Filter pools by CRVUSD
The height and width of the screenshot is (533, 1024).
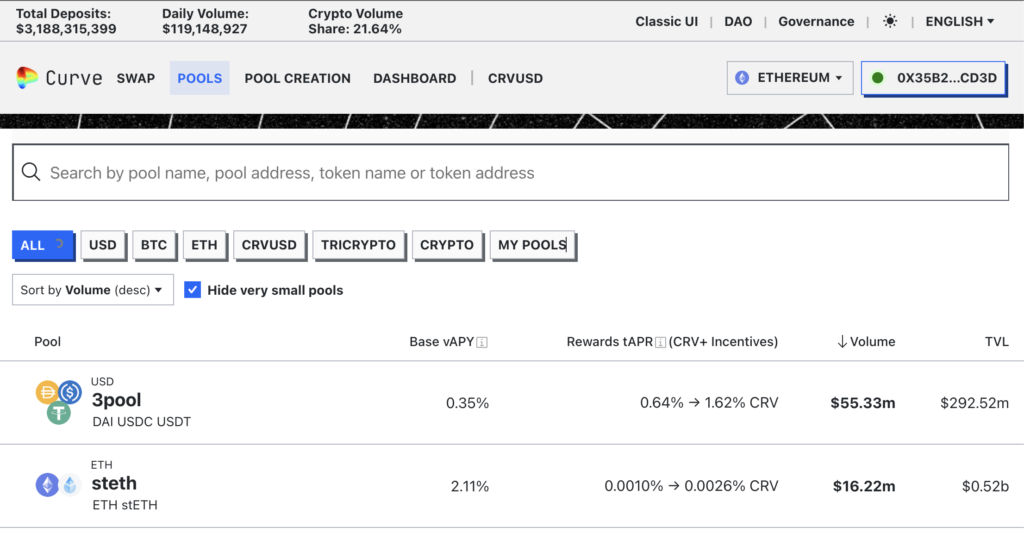[x=269, y=245]
